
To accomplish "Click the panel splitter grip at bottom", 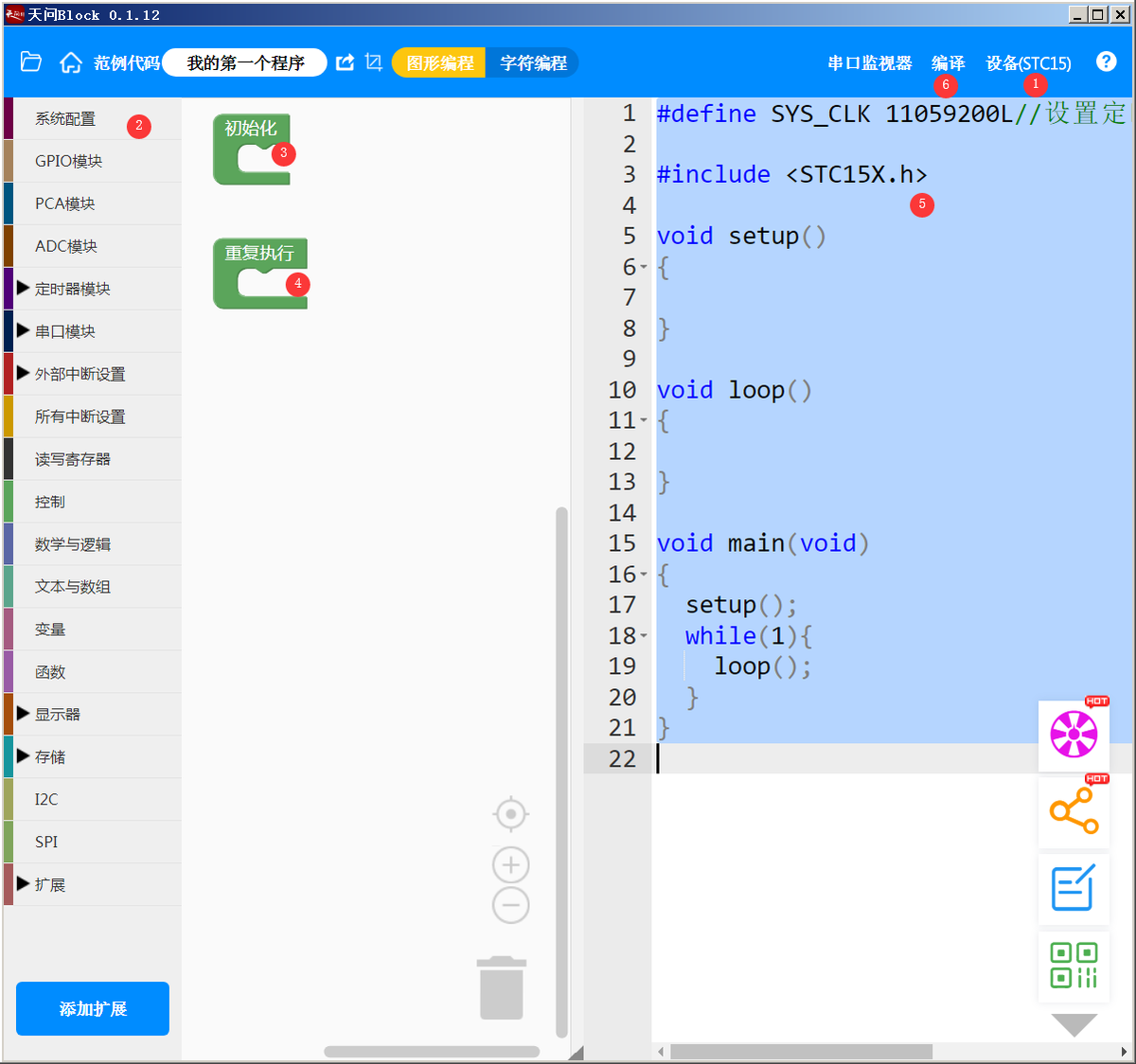I will pyautogui.click(x=577, y=1053).
